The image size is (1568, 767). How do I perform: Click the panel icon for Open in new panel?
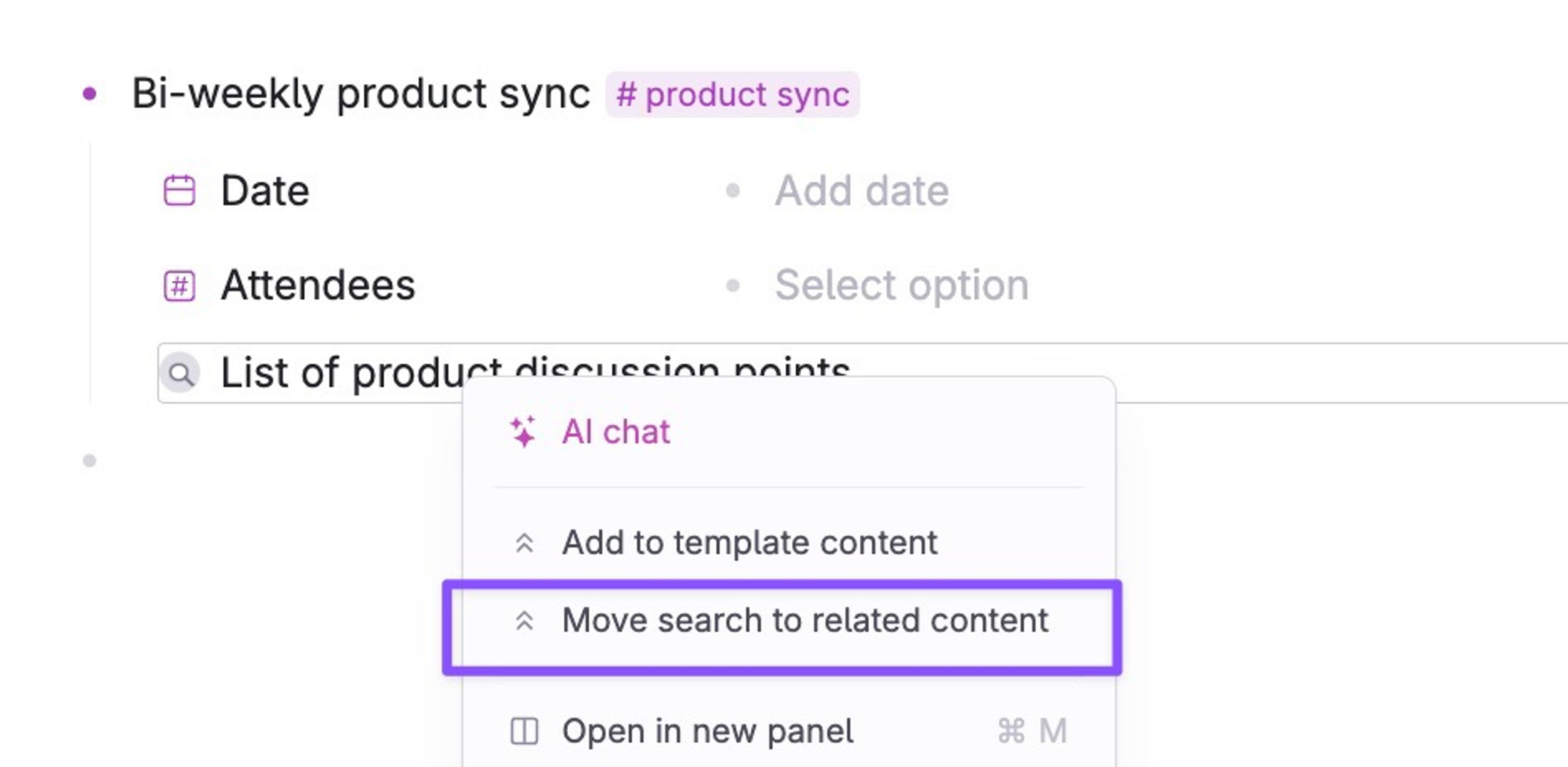pyautogui.click(x=524, y=731)
